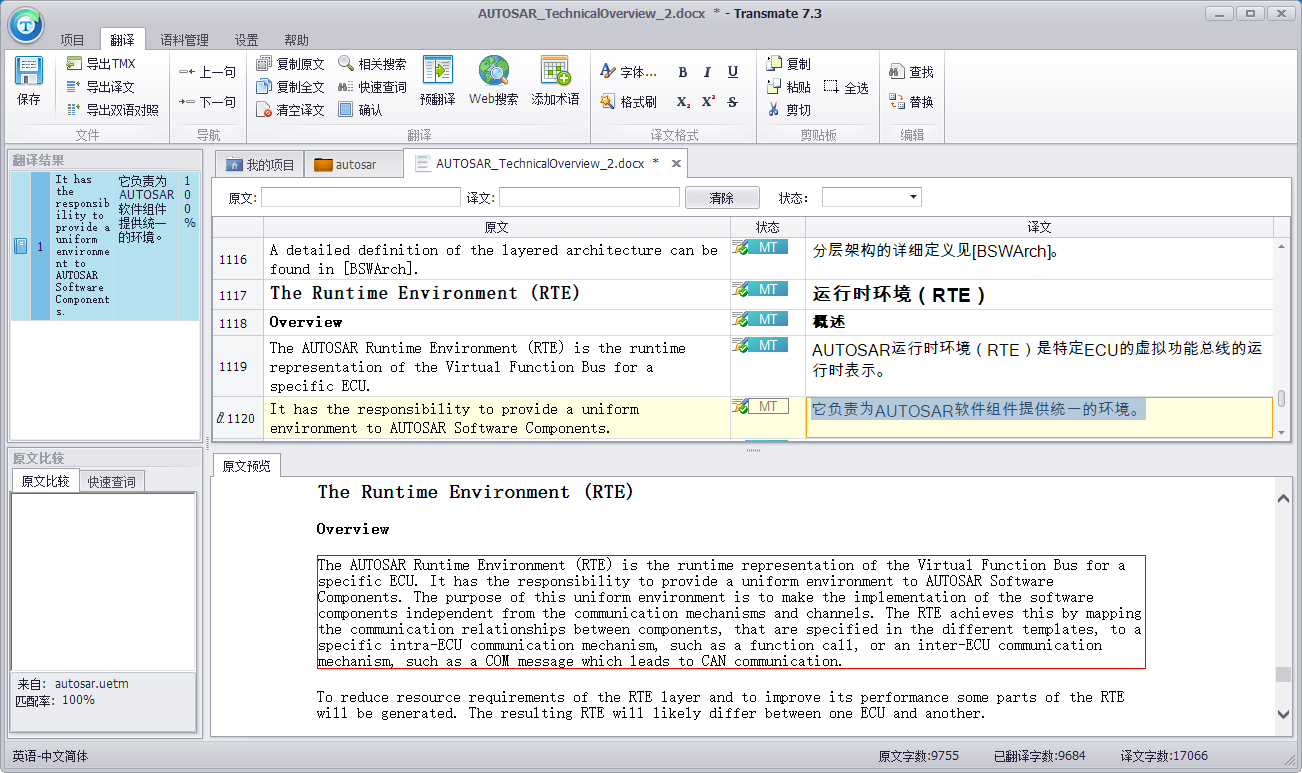Select 格式刷 format painter
Screen dimensions: 1302x773
[629, 102]
